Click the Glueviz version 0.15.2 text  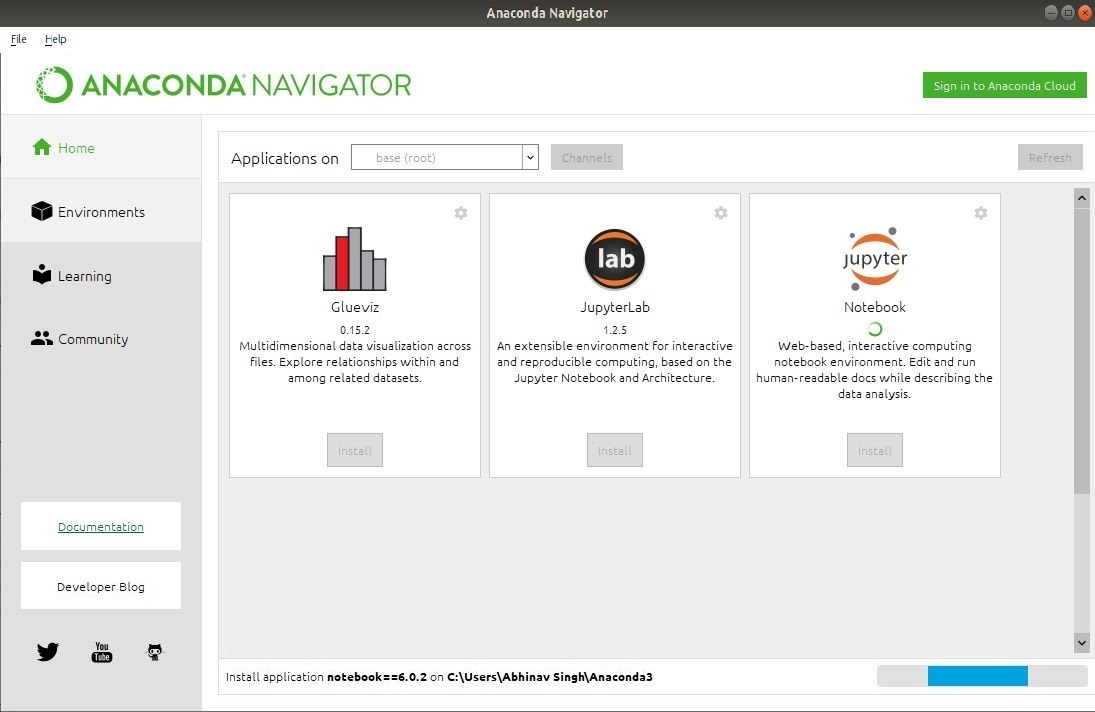pyautogui.click(x=355, y=329)
